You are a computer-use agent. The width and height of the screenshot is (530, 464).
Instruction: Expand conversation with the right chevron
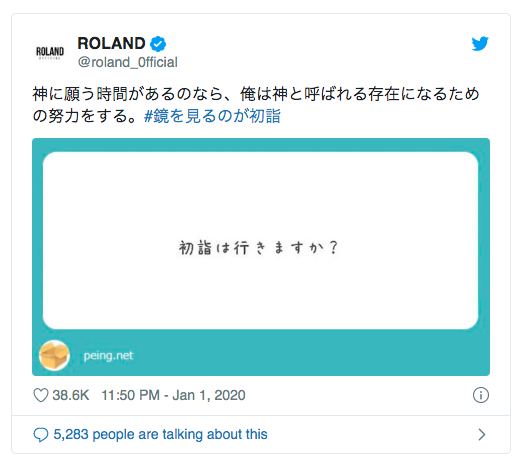pyautogui.click(x=482, y=434)
